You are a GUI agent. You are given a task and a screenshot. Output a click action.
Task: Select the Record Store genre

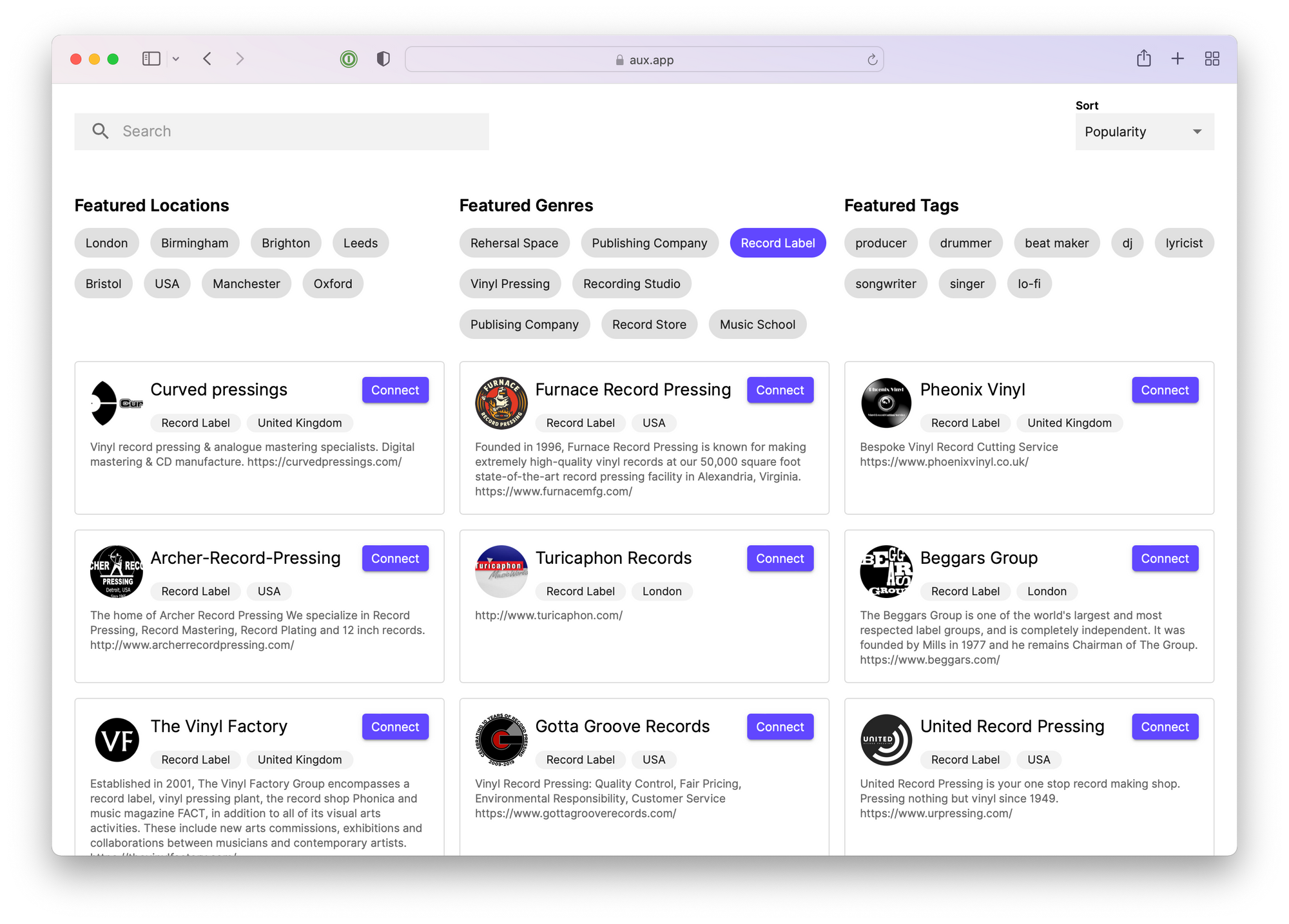pos(649,324)
